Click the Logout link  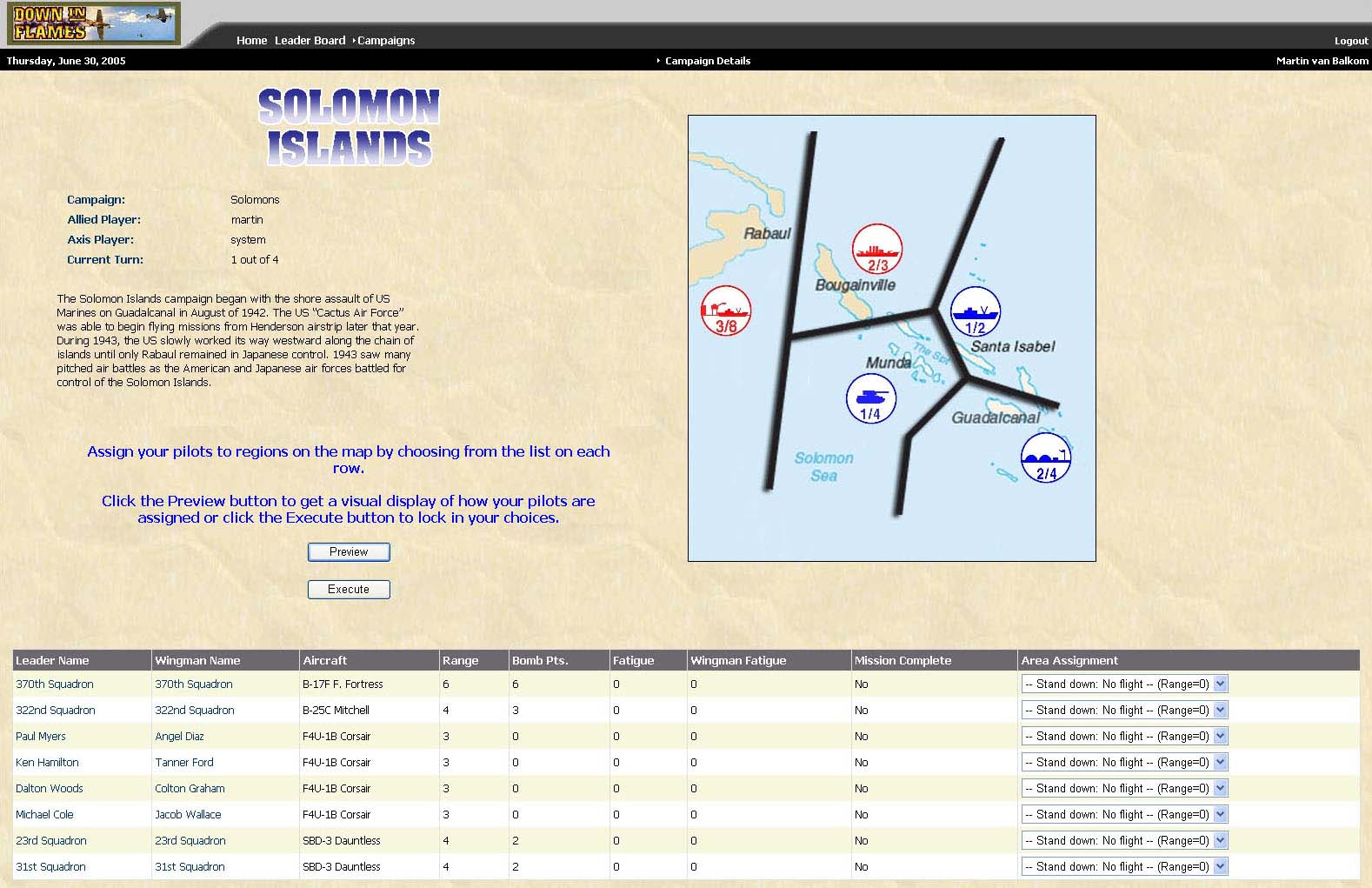[x=1350, y=41]
